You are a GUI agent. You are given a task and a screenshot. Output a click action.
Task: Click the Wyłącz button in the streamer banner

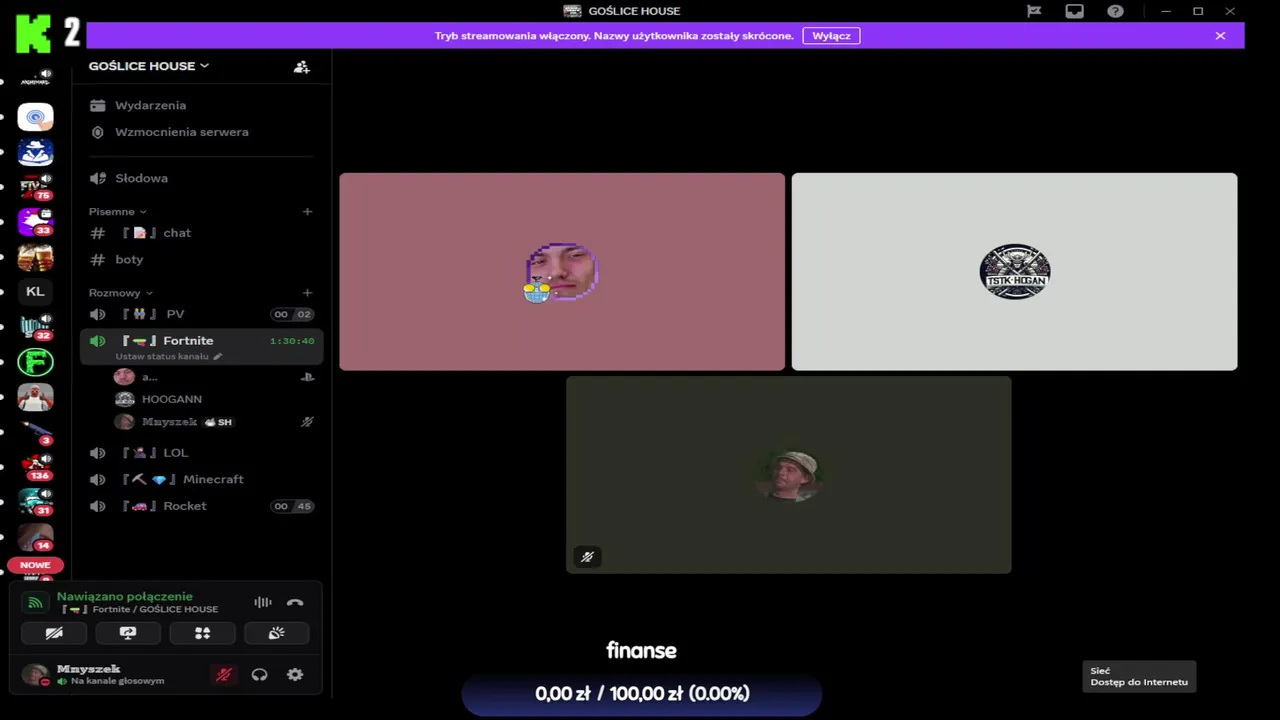[x=831, y=36]
